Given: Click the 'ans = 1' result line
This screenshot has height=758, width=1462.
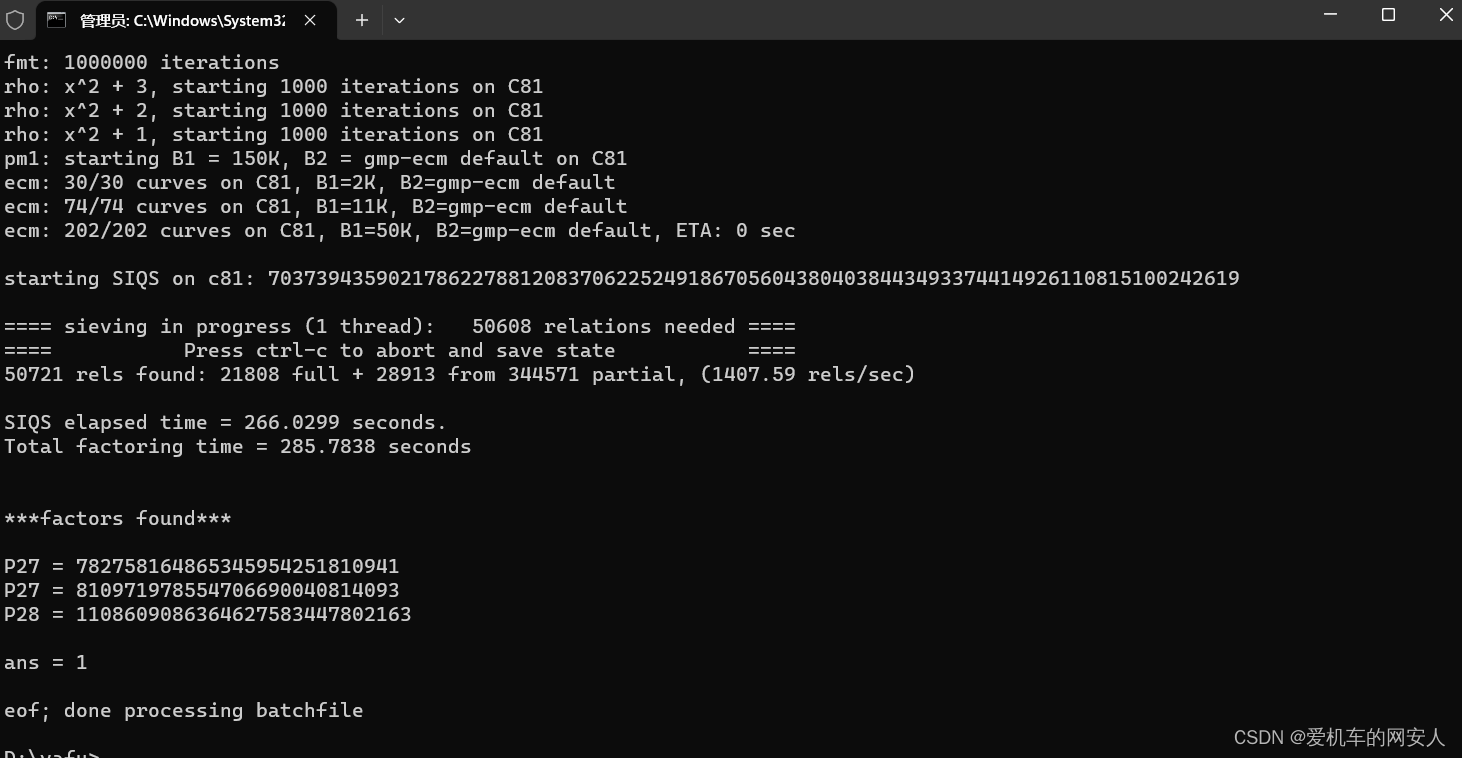Looking at the screenshot, I should point(45,662).
